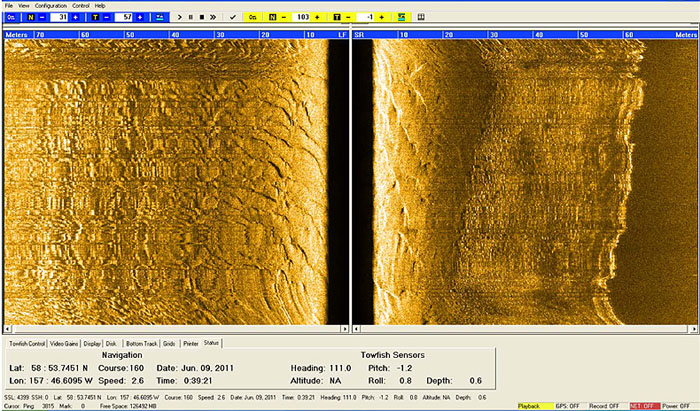Click the grid icon at toolbar's right end
Screen dimensions: 700x411
pyautogui.click(x=421, y=17)
